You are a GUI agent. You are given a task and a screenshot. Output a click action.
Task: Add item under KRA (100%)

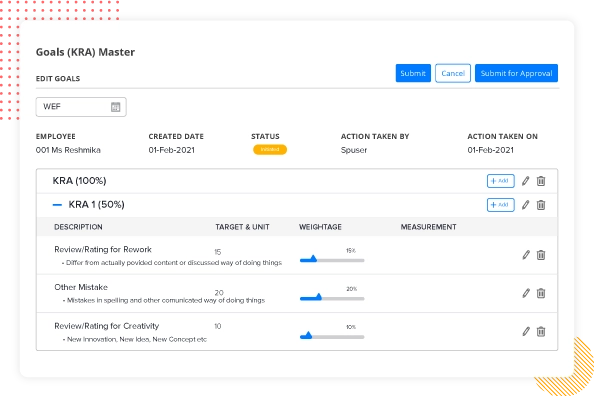coord(500,181)
